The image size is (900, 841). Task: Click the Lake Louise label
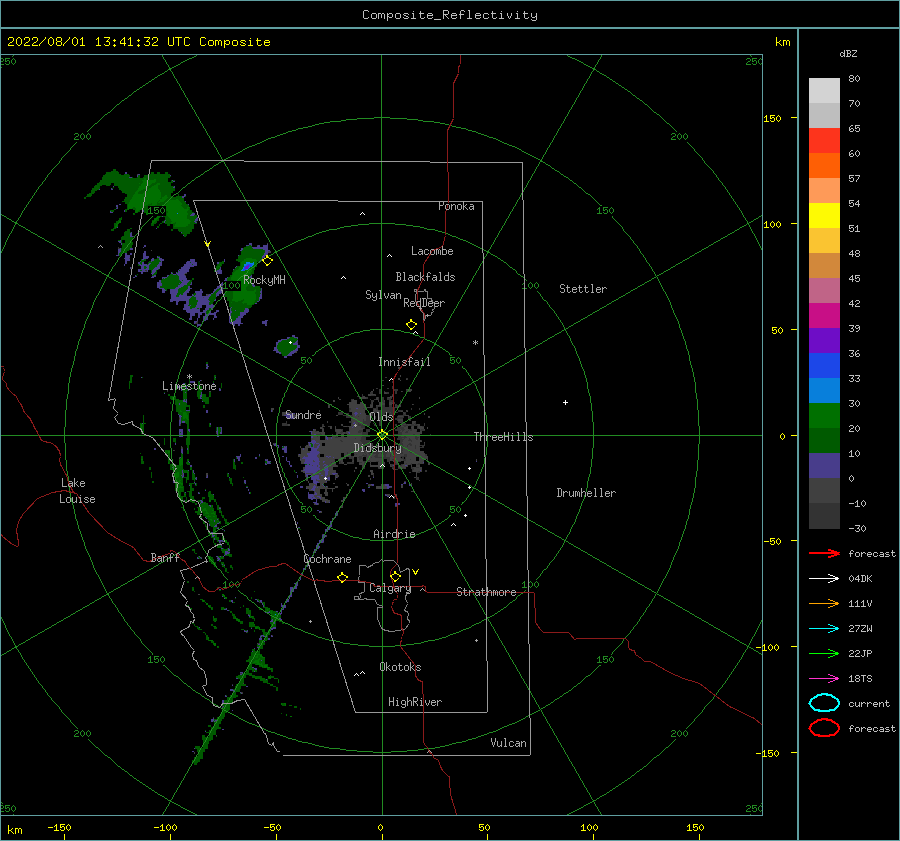pos(77,491)
